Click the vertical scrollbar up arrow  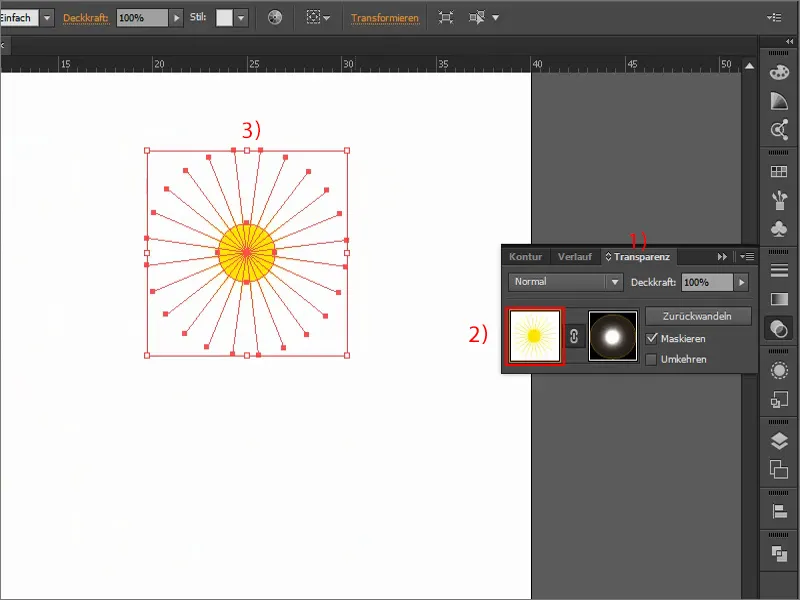pyautogui.click(x=749, y=65)
